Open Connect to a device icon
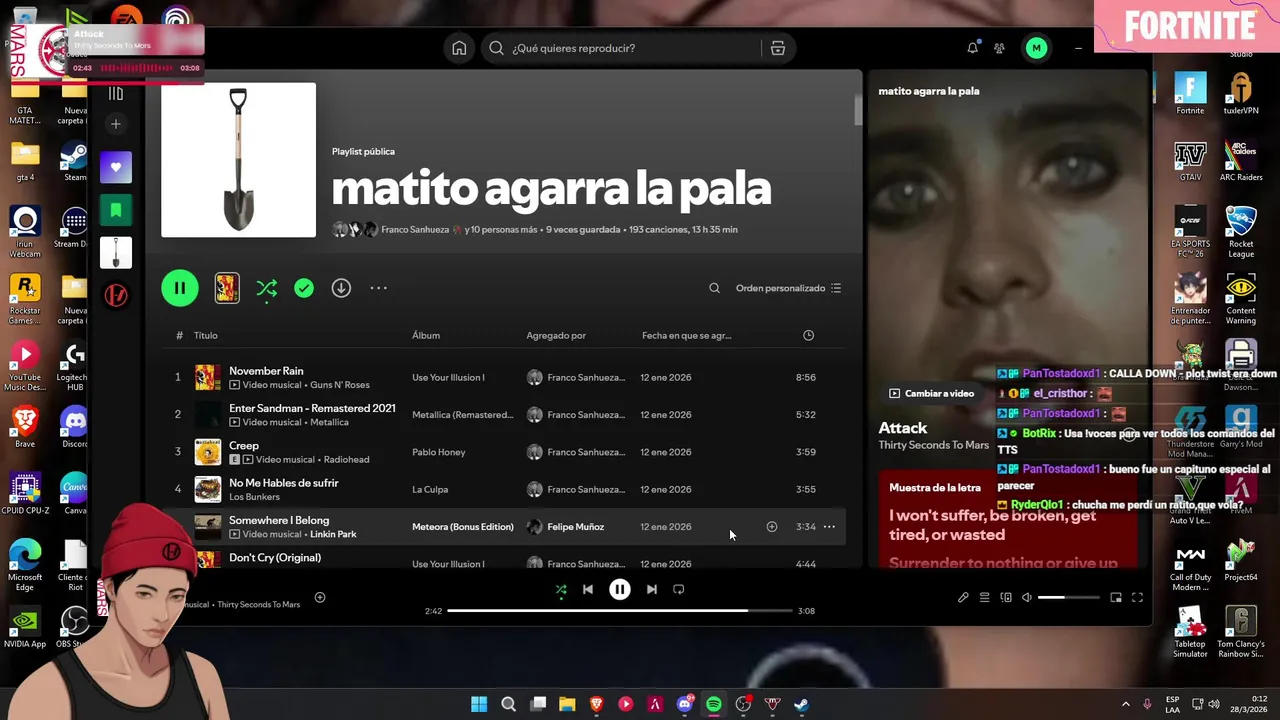The image size is (1280, 720). pos(1006,598)
